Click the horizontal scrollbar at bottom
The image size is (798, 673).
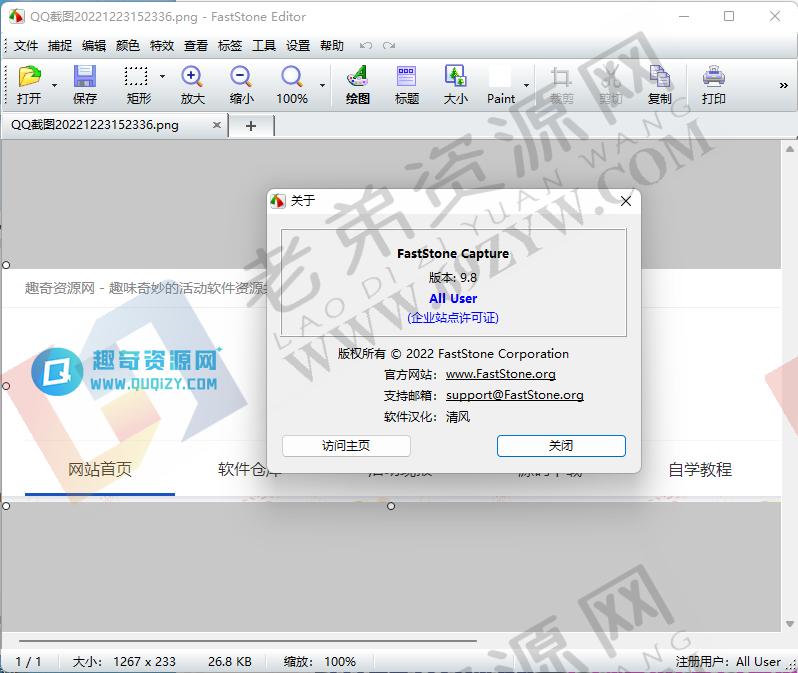pyautogui.click(x=248, y=641)
